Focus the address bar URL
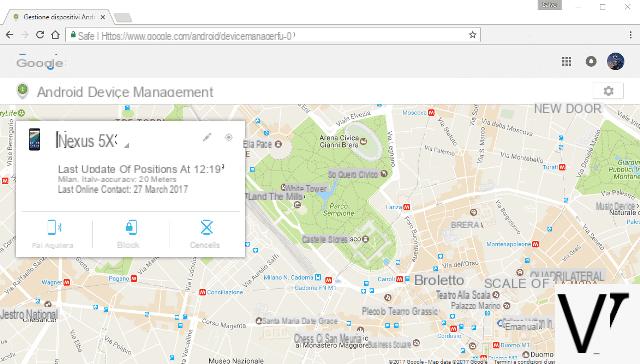640x364 pixels. (269, 36)
